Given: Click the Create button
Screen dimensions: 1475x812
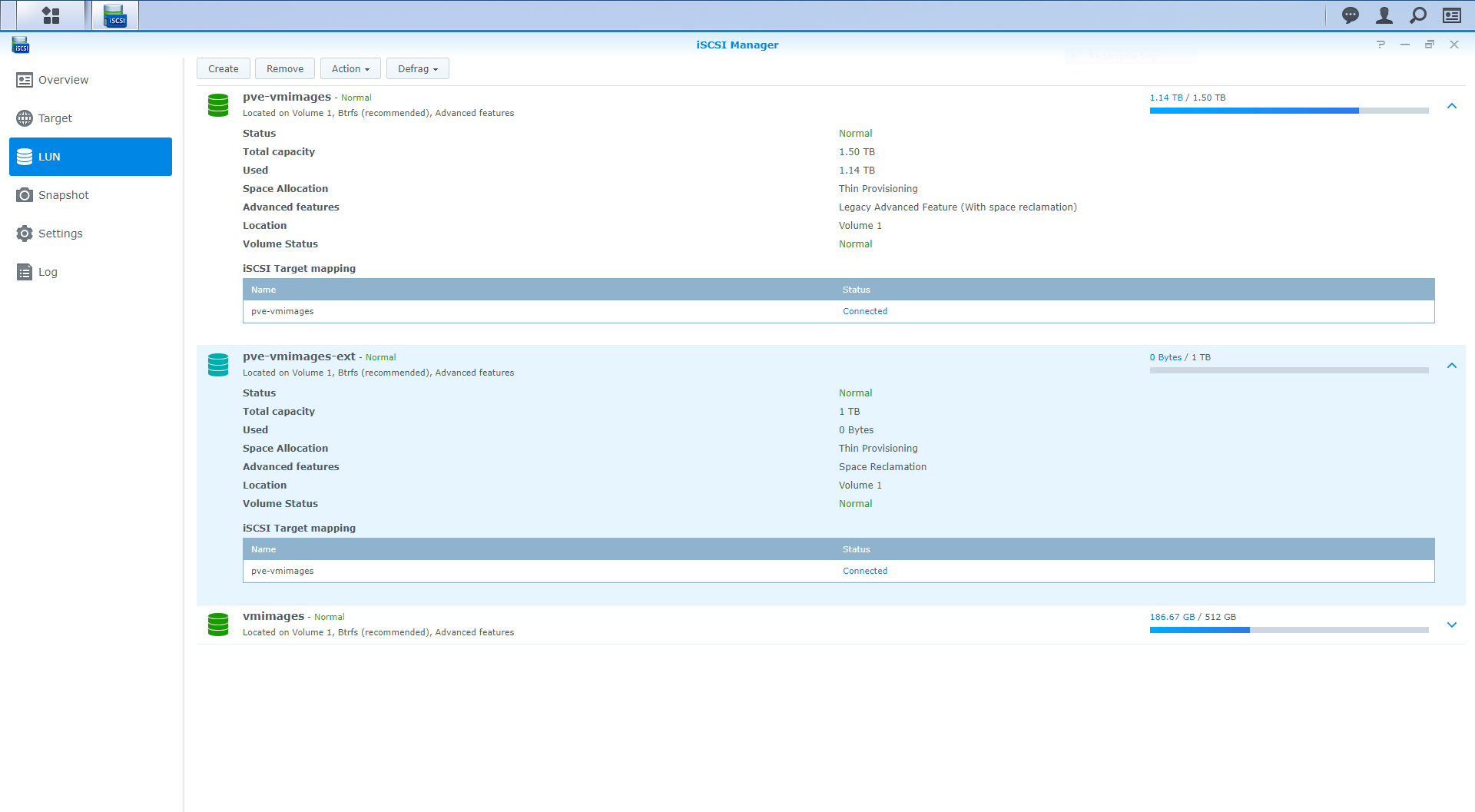Looking at the screenshot, I should [223, 68].
